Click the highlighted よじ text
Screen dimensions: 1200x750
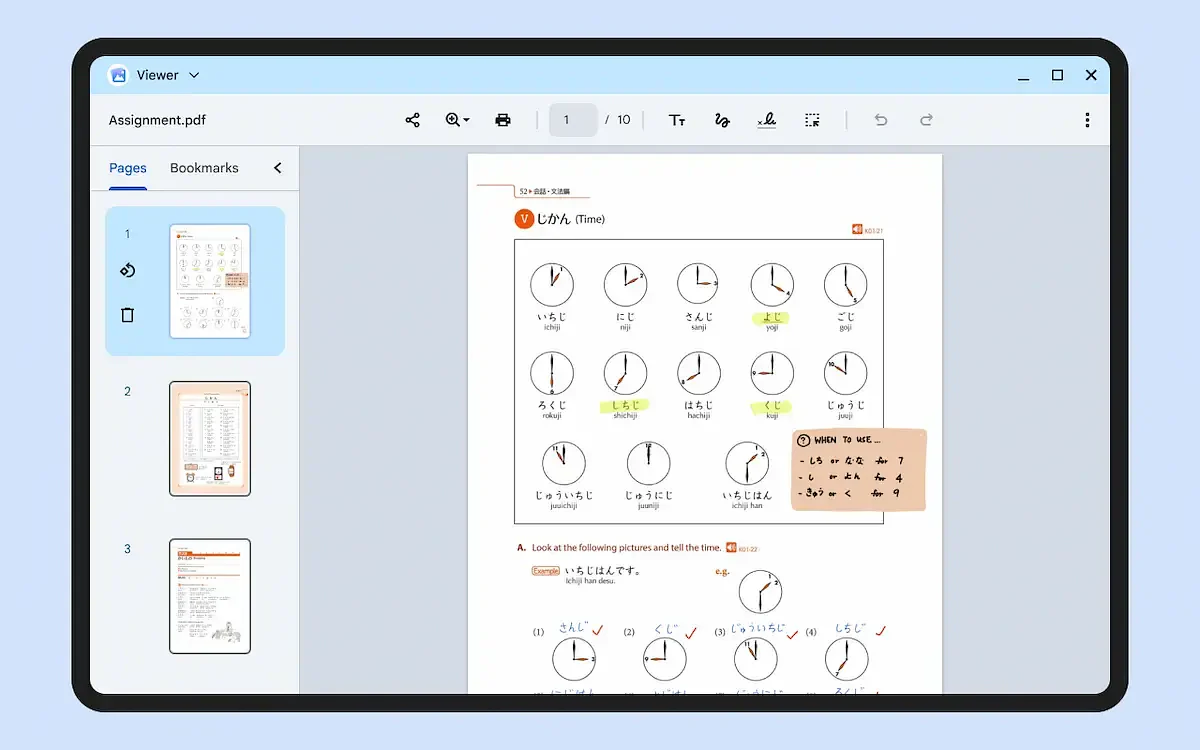point(771,317)
